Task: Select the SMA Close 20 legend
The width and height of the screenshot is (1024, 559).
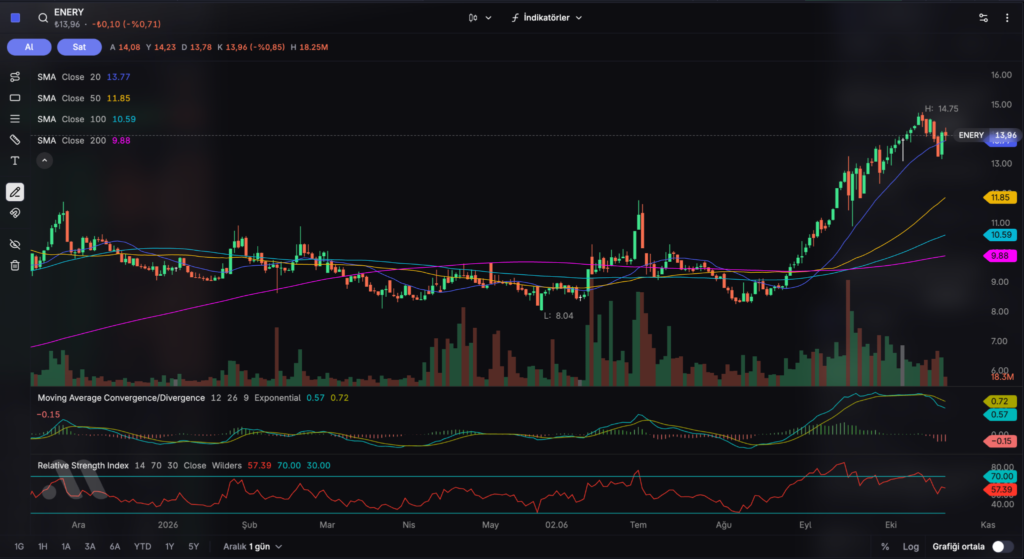Action: coord(84,77)
